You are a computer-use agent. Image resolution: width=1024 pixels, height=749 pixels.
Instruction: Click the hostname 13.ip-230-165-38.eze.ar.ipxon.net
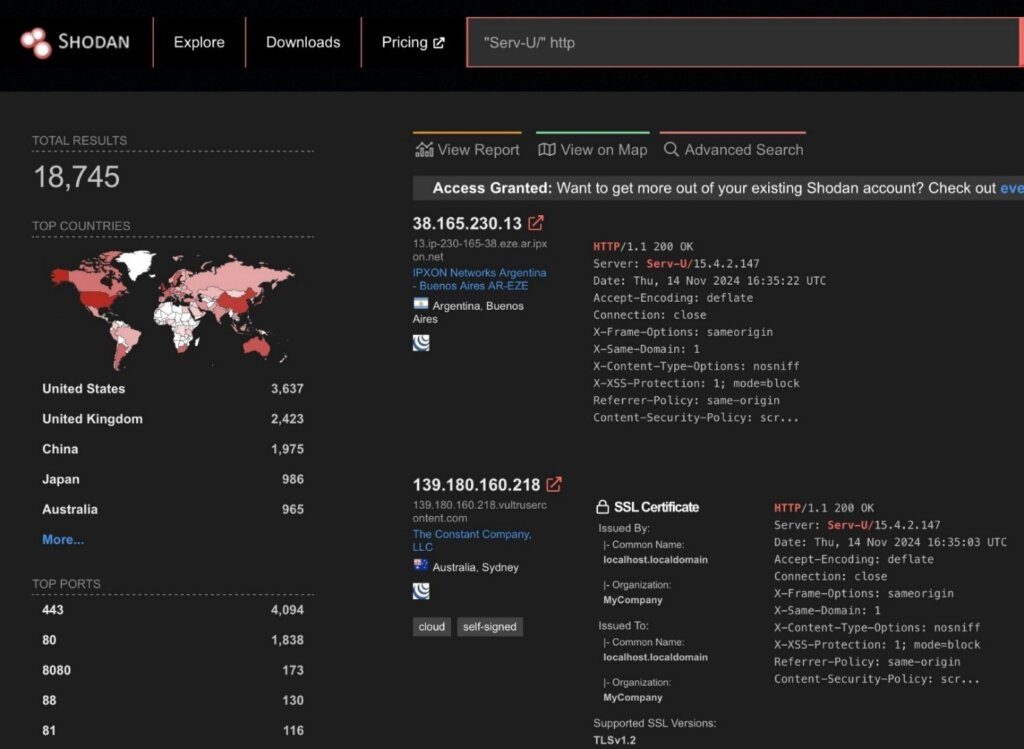tap(479, 250)
